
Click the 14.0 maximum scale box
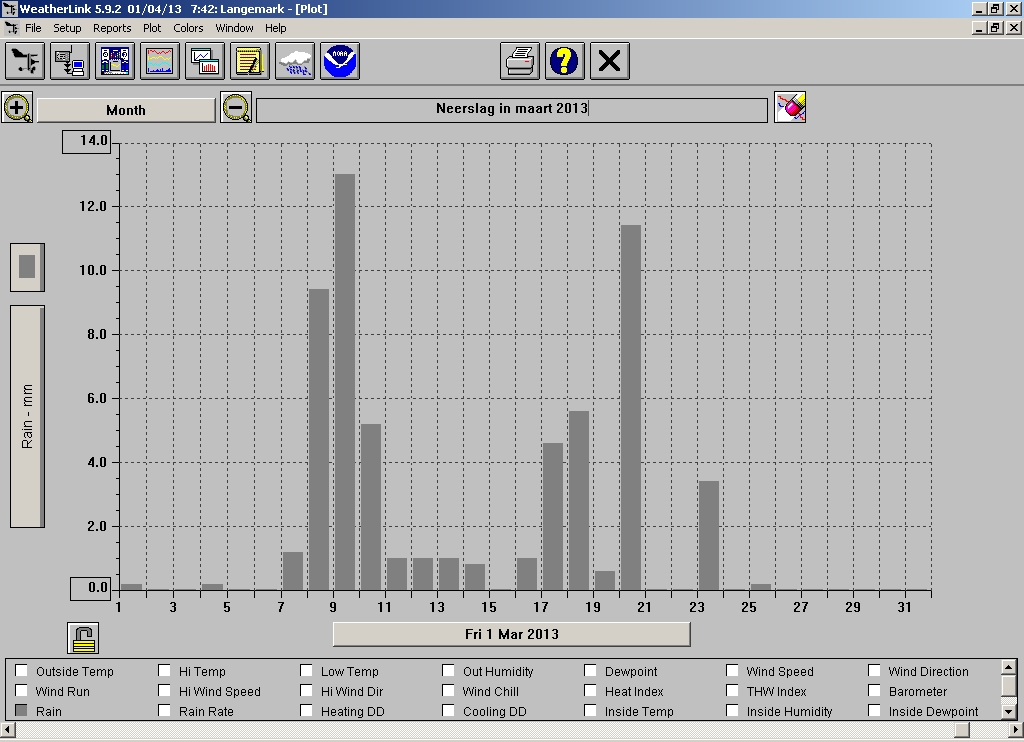tap(87, 142)
